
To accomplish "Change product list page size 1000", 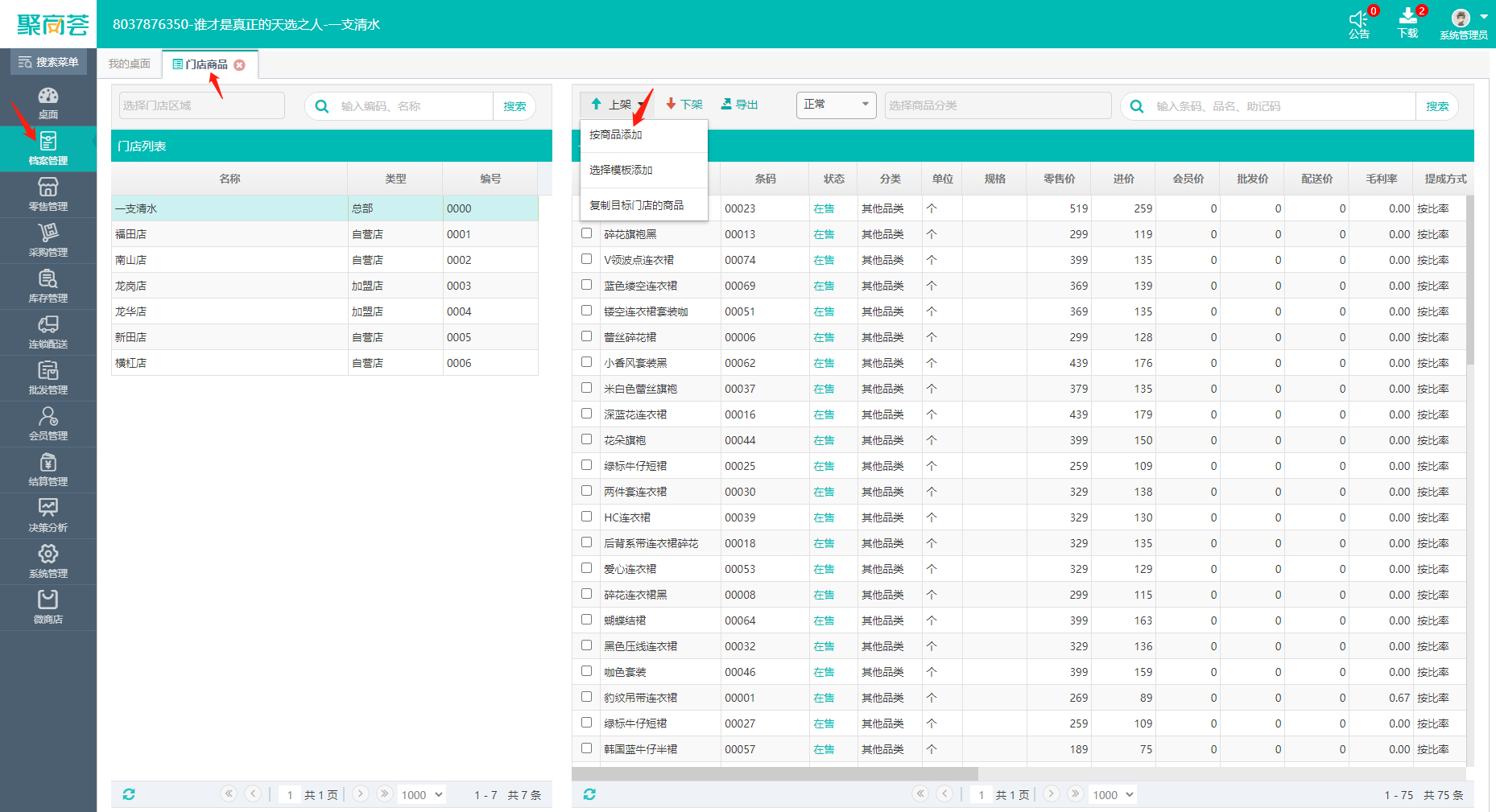I will coord(1113,794).
